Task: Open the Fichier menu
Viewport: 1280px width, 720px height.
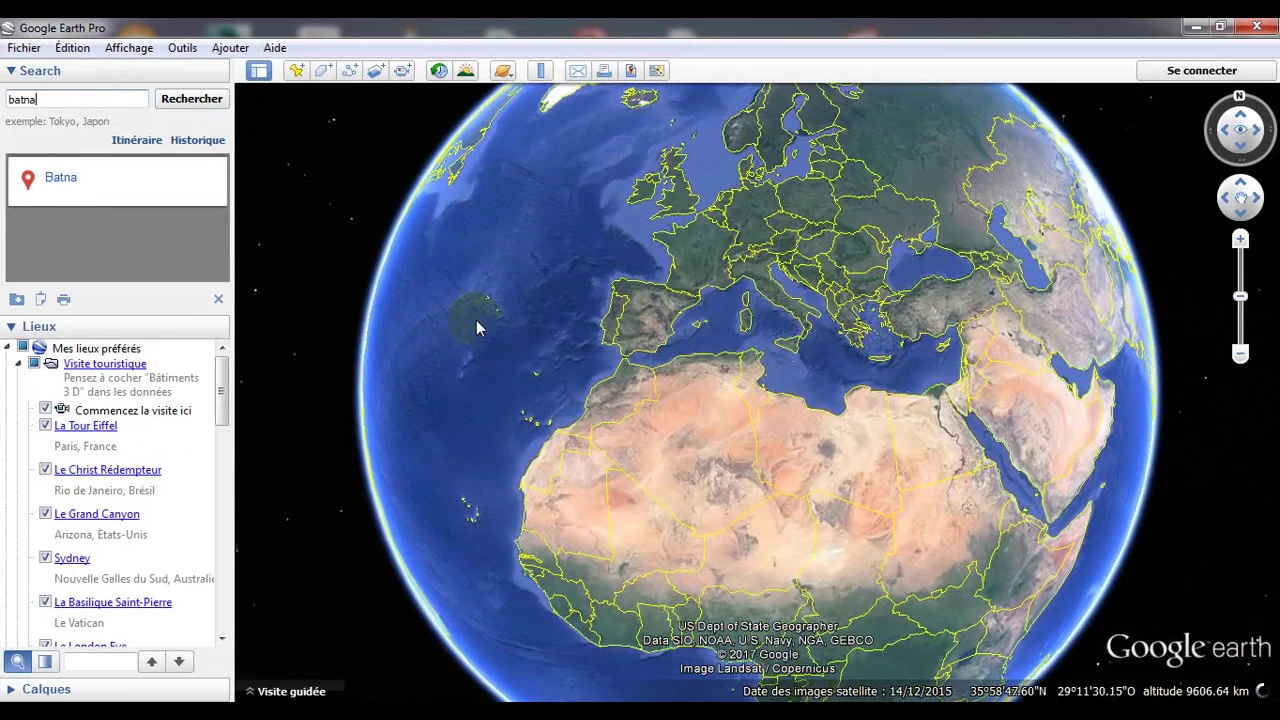Action: [x=24, y=48]
